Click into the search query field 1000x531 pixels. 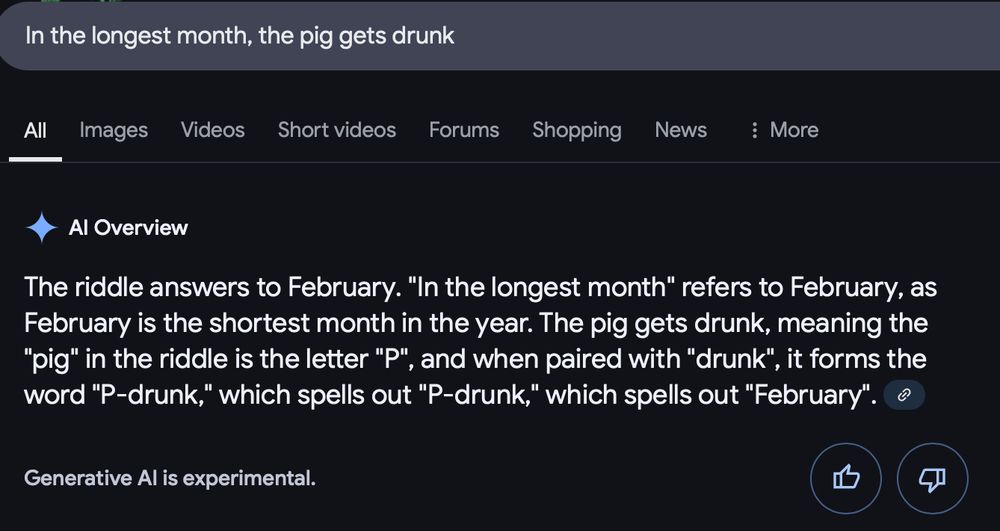pos(500,36)
